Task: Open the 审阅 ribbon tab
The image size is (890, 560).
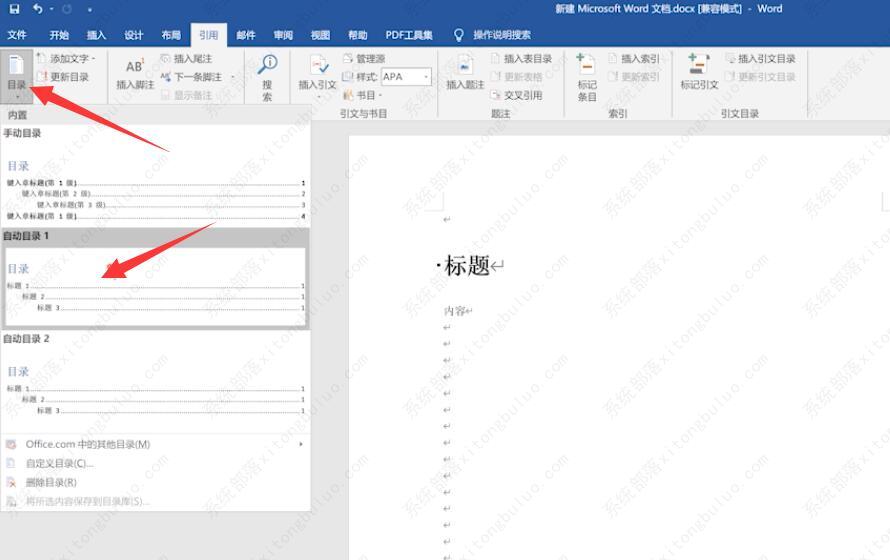Action: point(283,35)
